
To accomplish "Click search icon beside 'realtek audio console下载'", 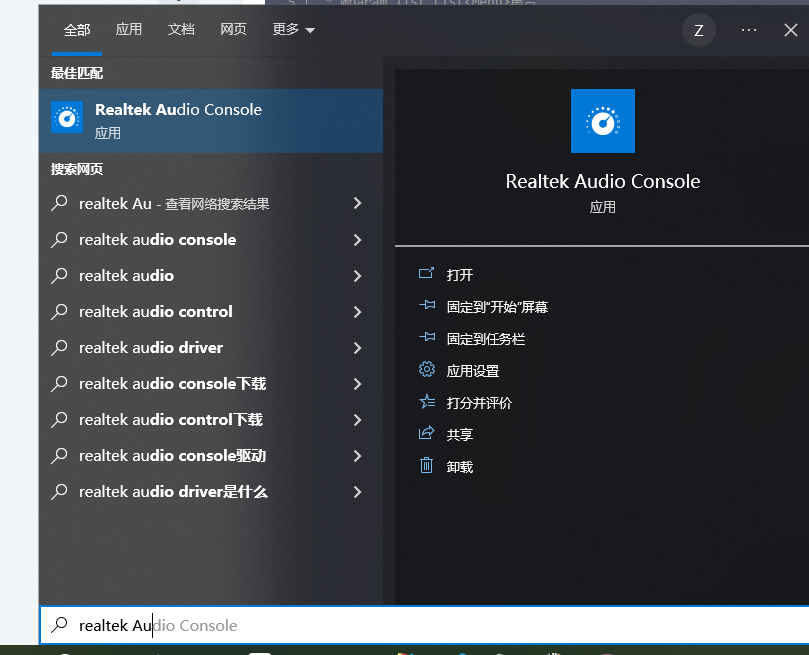I will (59, 383).
